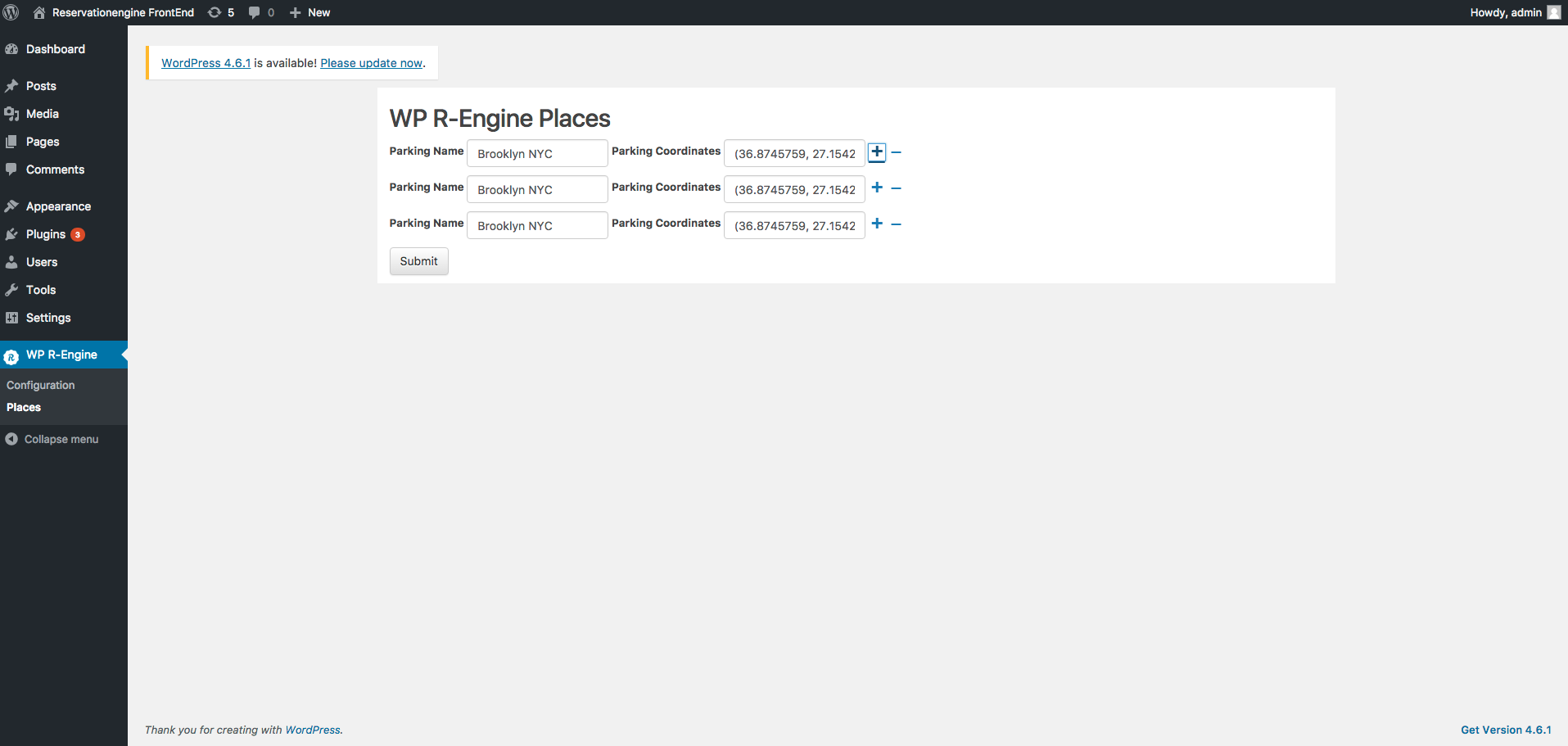Remove third parking row with minus icon
The height and width of the screenshot is (746, 1568).
point(897,224)
